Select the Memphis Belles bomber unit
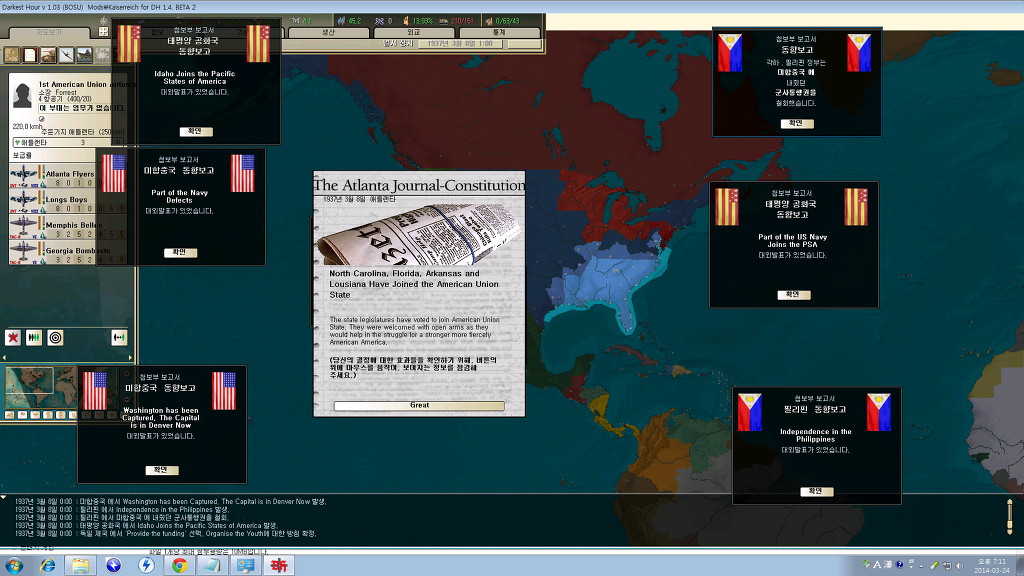This screenshot has width=1024, height=576. tap(52, 227)
